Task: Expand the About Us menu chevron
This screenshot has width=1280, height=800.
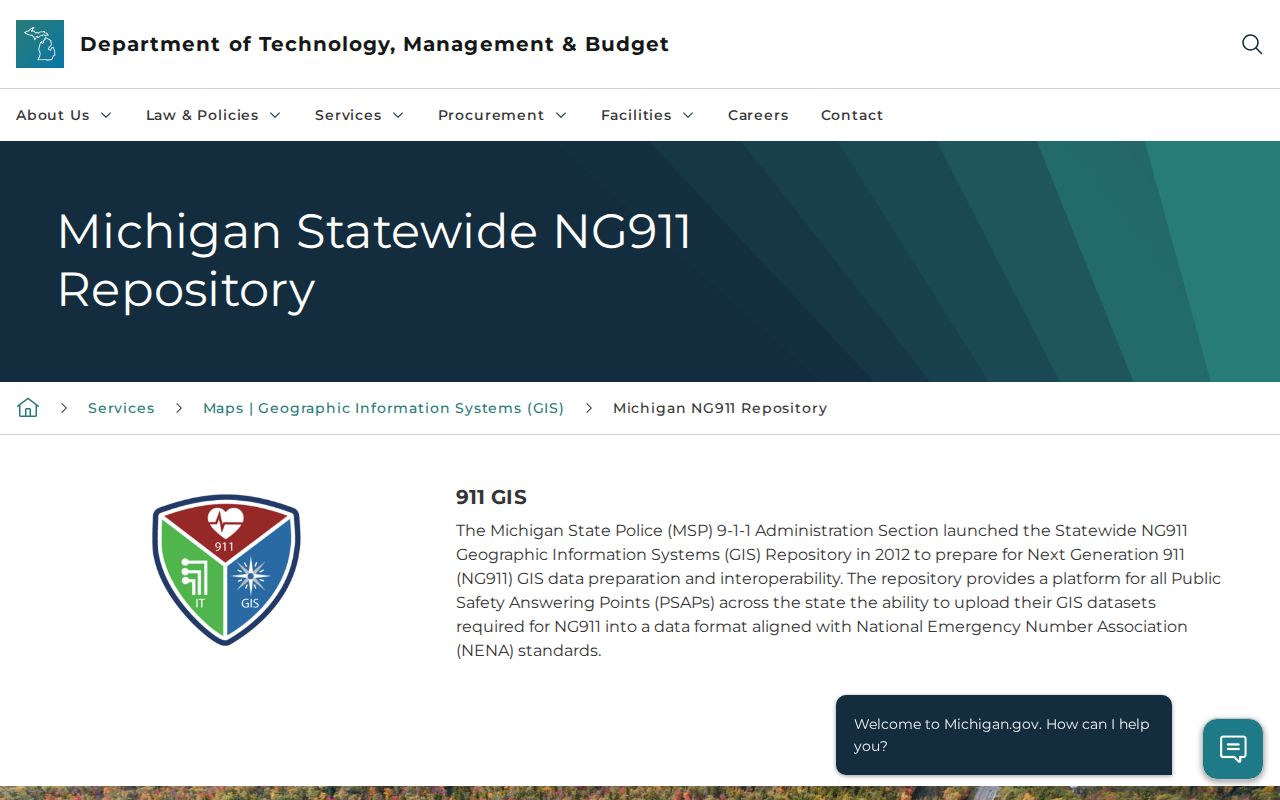Action: tap(106, 115)
